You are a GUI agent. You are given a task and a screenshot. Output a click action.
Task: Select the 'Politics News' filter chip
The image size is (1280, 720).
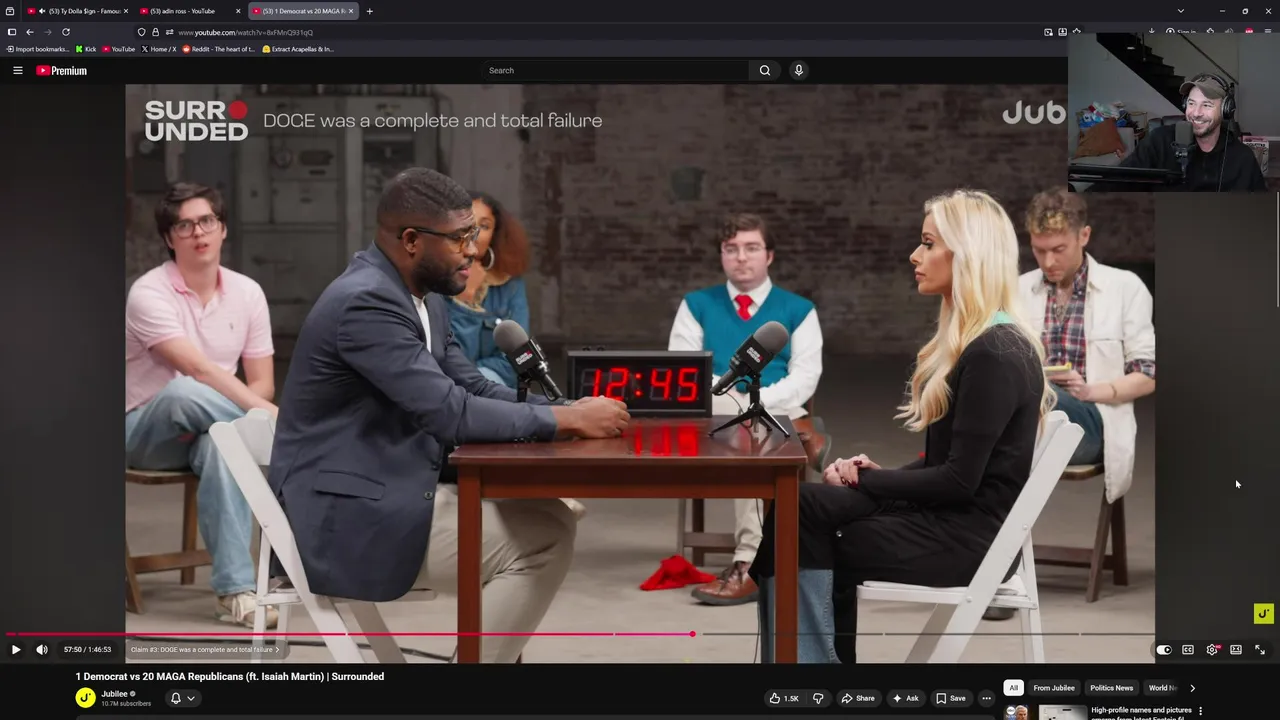[1111, 688]
